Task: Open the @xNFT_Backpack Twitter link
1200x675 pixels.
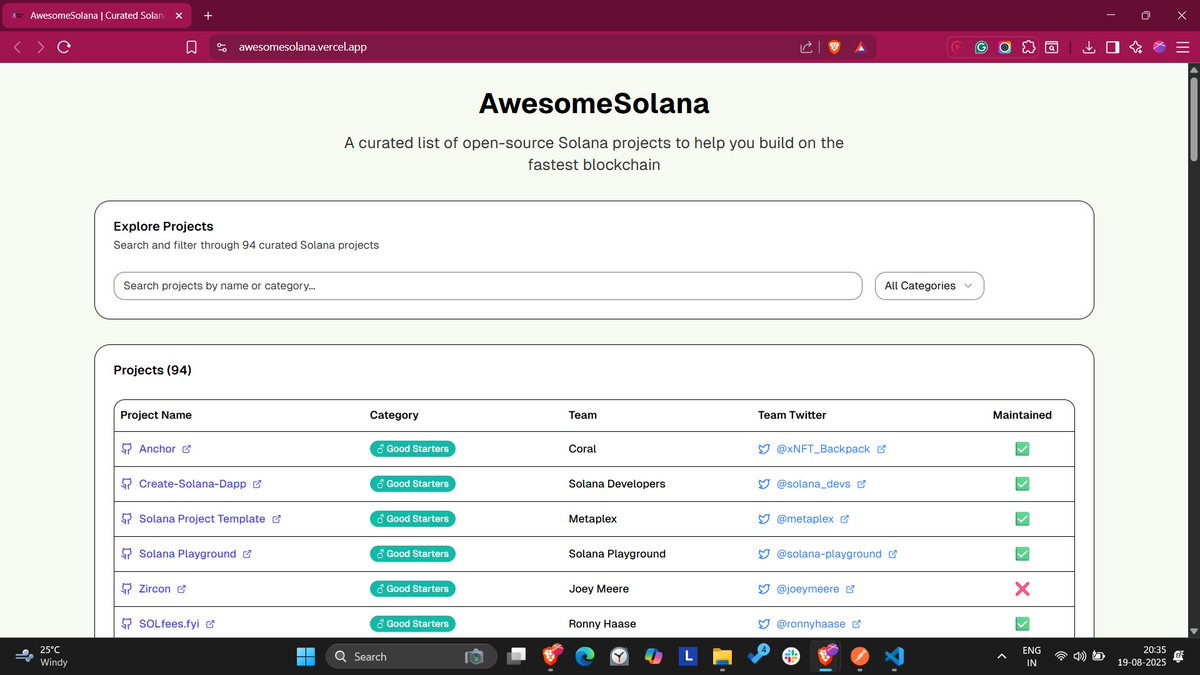Action: [823, 449]
